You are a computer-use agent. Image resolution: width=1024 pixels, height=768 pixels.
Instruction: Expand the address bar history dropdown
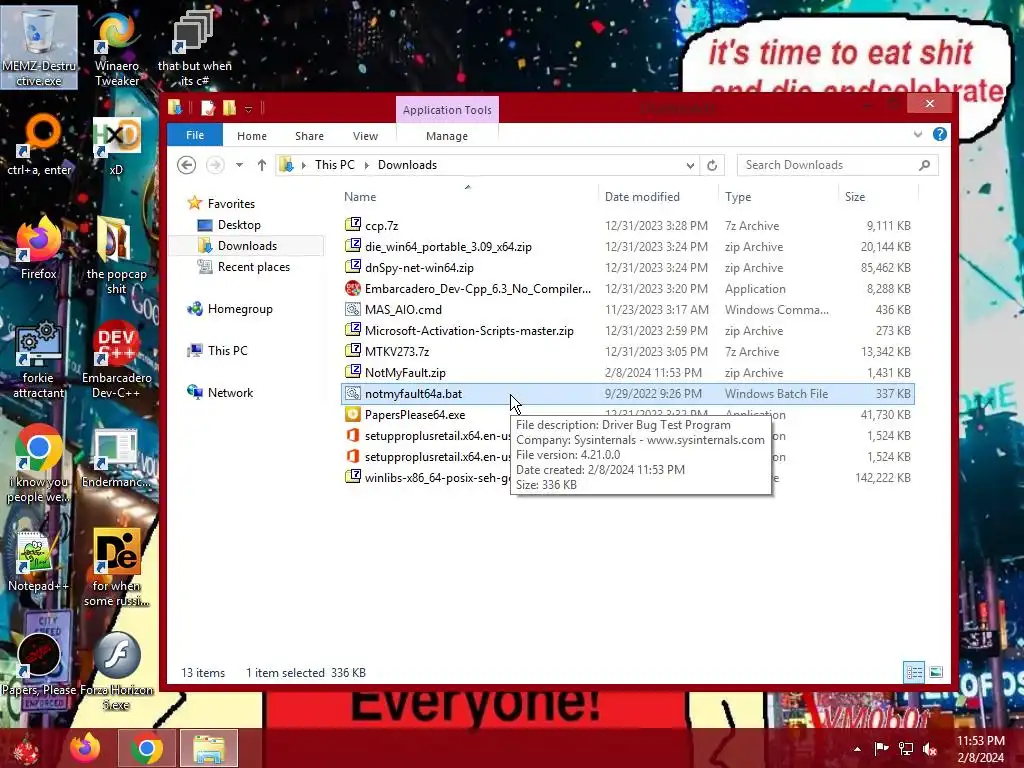point(690,165)
